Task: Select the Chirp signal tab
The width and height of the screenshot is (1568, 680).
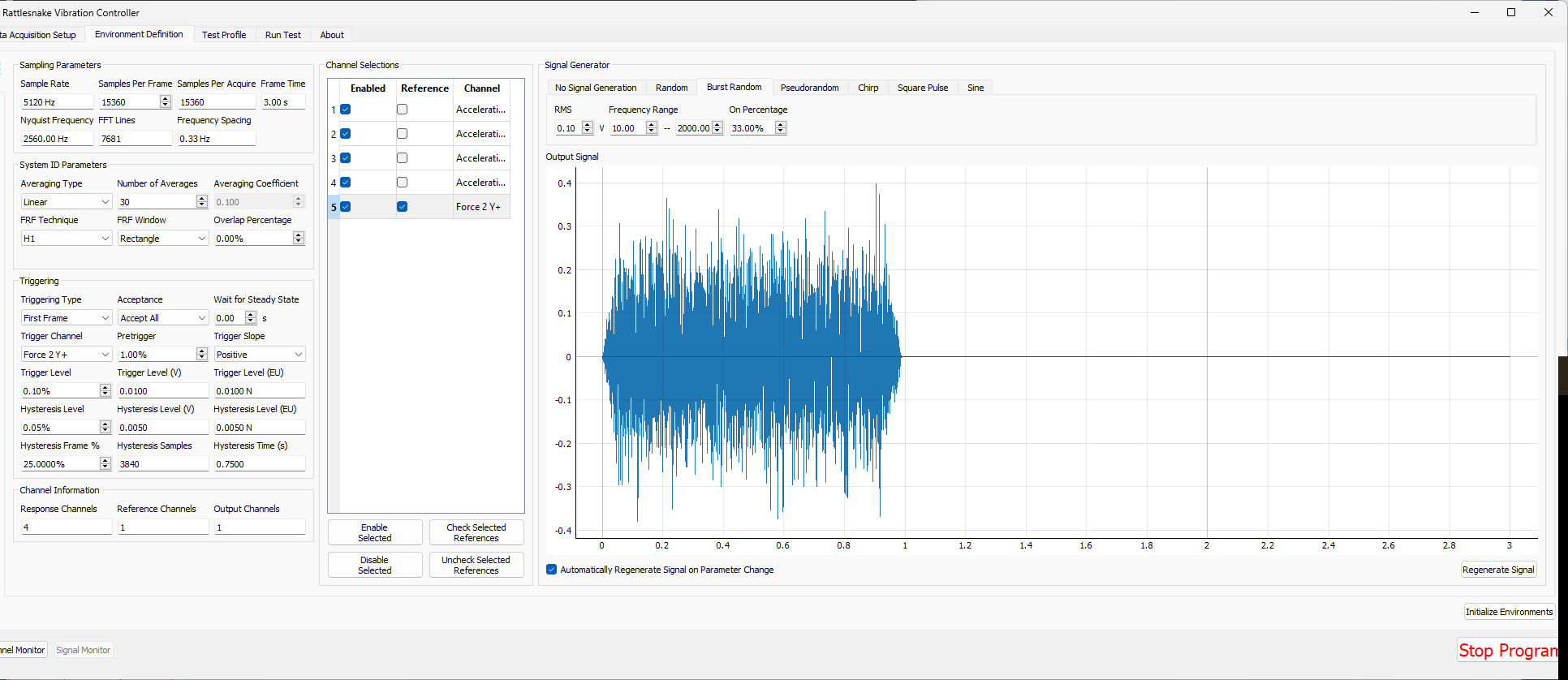Action: (x=868, y=88)
